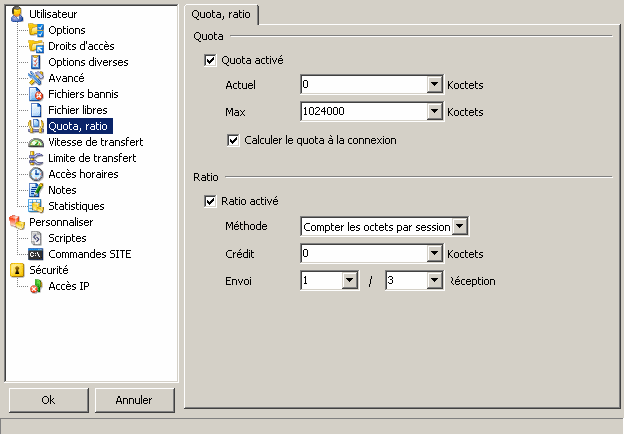Click the Fichiers bannis icon
Screen dimensions: 624x435
point(36,94)
